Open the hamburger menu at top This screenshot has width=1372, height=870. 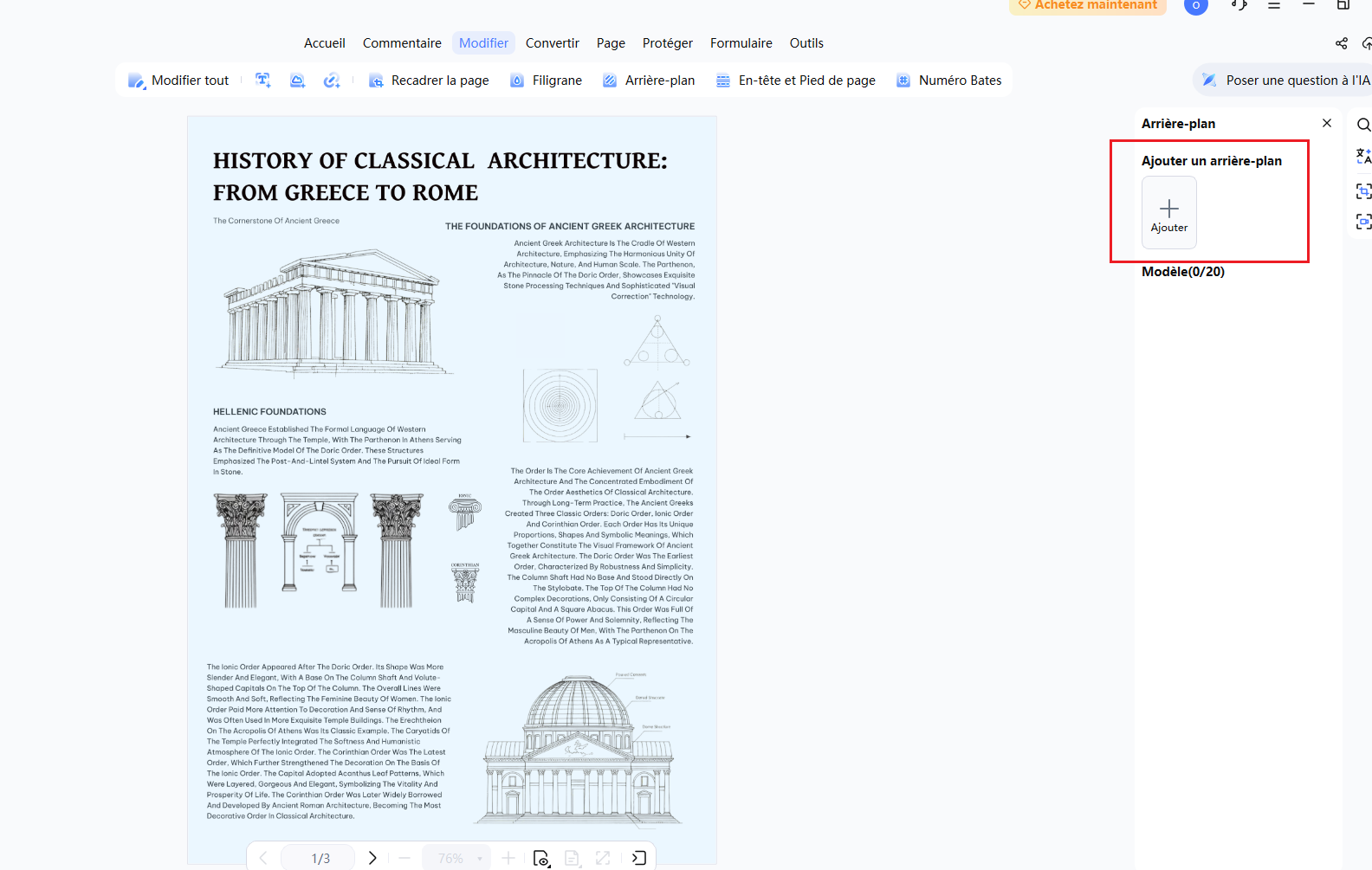click(x=1274, y=5)
